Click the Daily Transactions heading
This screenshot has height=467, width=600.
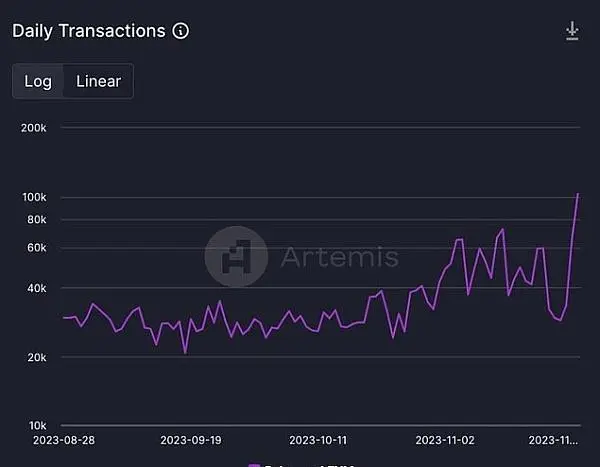pyautogui.click(x=89, y=31)
